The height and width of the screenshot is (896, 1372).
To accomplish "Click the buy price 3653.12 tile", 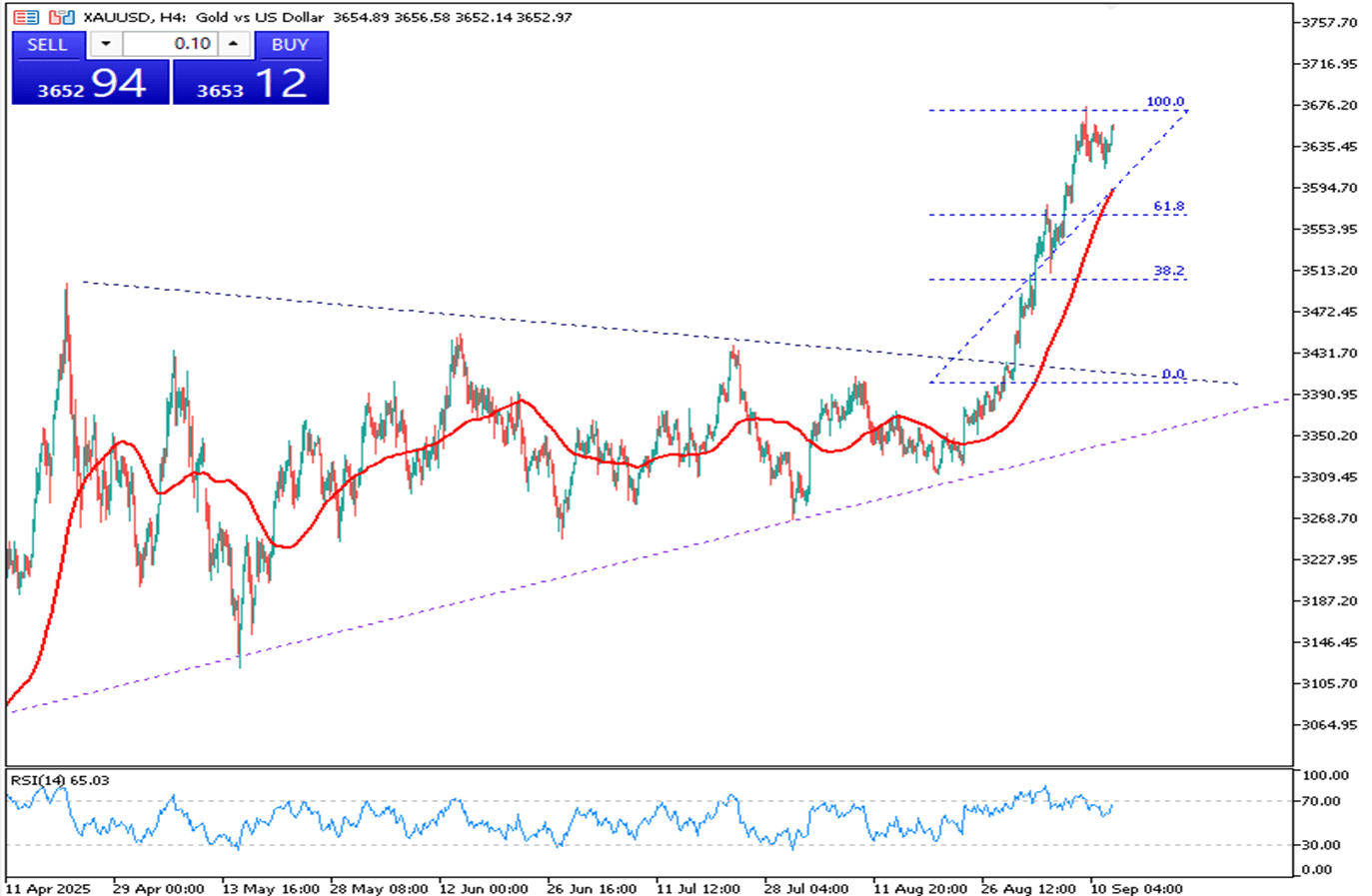I will pyautogui.click(x=251, y=84).
